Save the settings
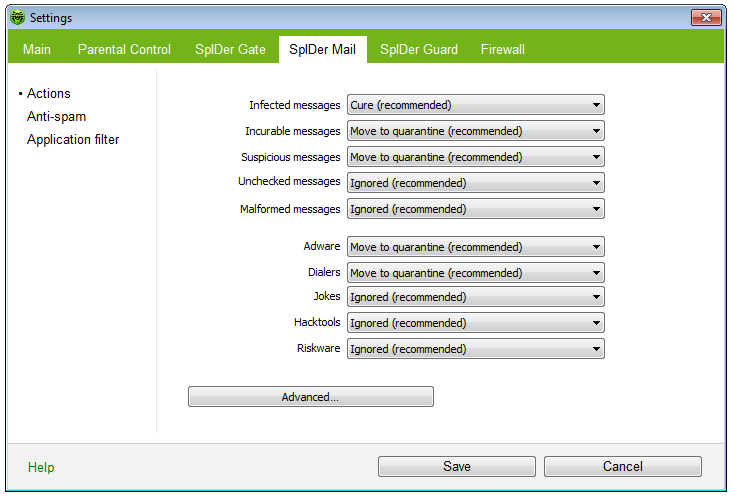The width and height of the screenshot is (732, 498). [x=456, y=467]
